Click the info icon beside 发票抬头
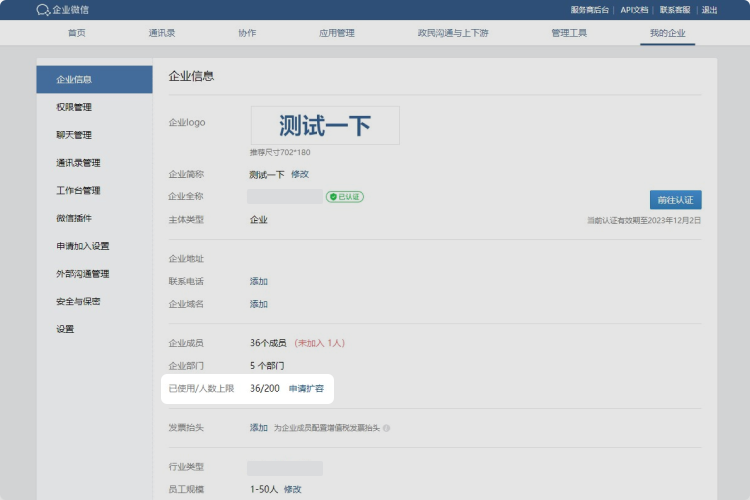The image size is (750, 500). [x=386, y=428]
